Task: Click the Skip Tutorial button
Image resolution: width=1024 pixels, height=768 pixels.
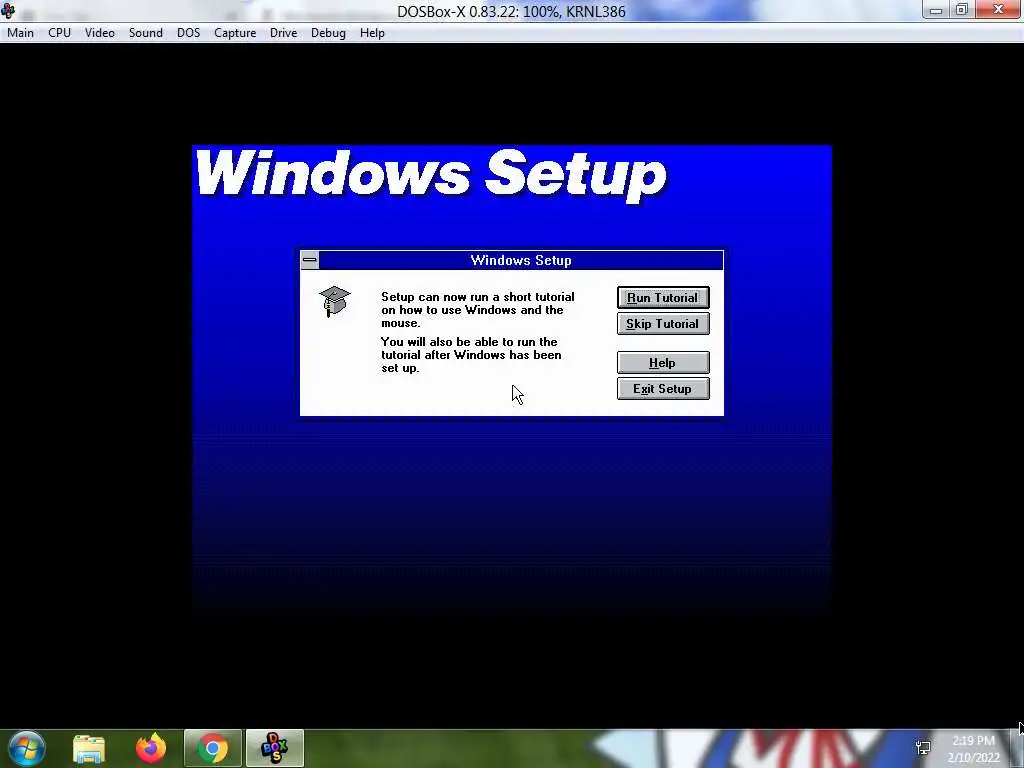Action: pyautogui.click(x=663, y=324)
